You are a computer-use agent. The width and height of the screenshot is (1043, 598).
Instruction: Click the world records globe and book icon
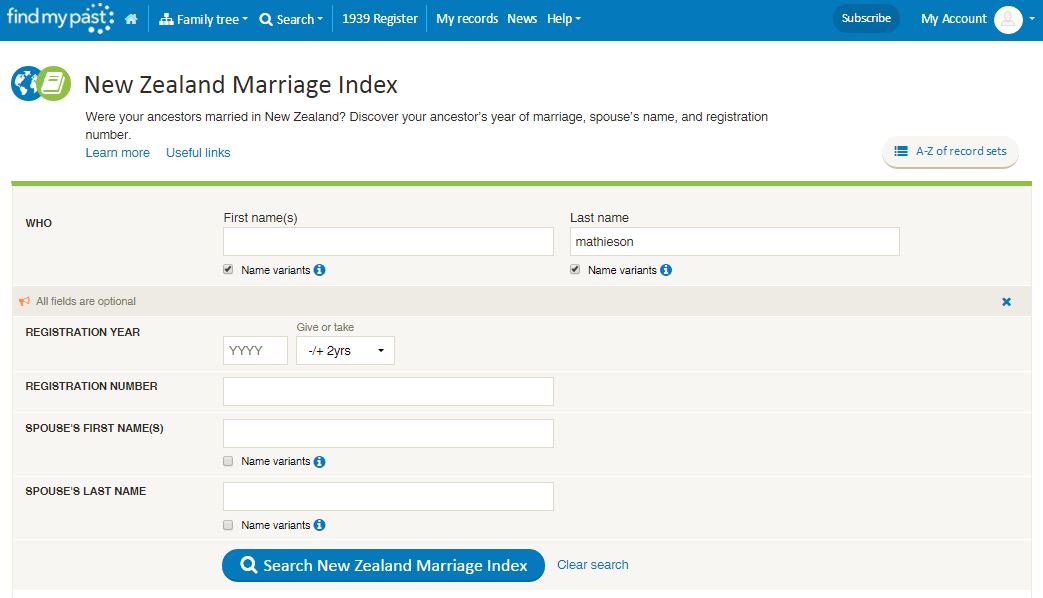pos(41,84)
